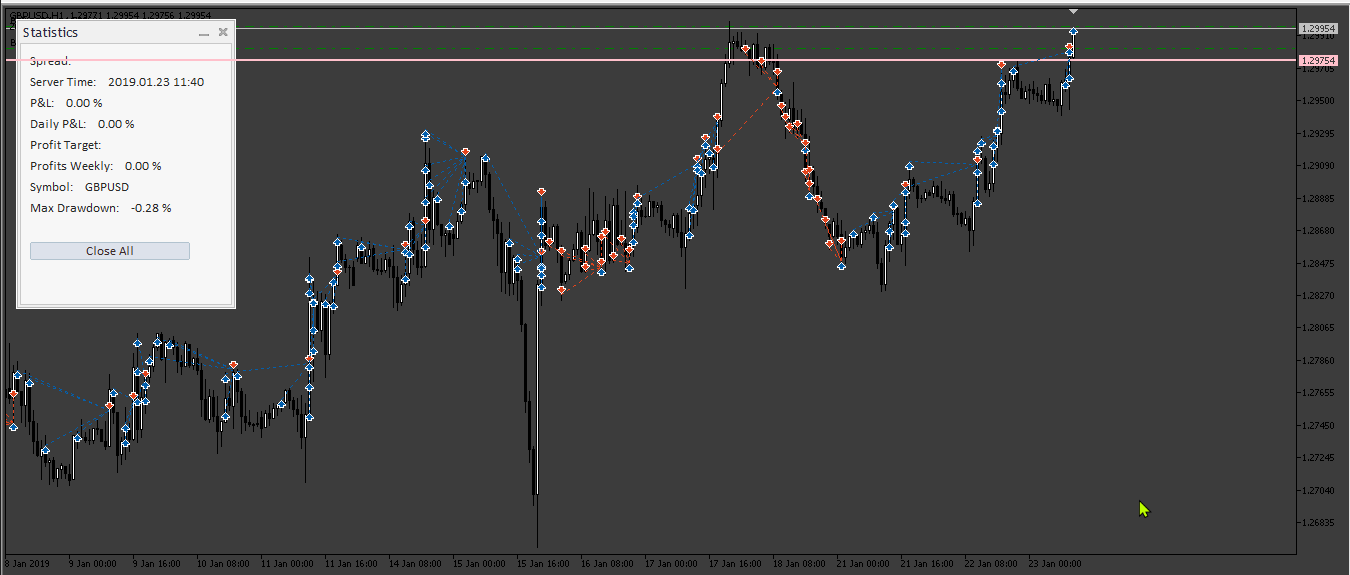This screenshot has width=1350, height=575.
Task: Click the 1.28885 price scale label
Action: pyautogui.click(x=1319, y=198)
